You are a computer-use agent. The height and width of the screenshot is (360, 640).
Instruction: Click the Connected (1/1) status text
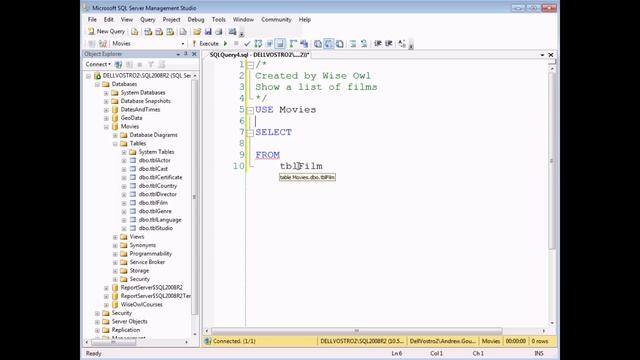[x=234, y=341]
